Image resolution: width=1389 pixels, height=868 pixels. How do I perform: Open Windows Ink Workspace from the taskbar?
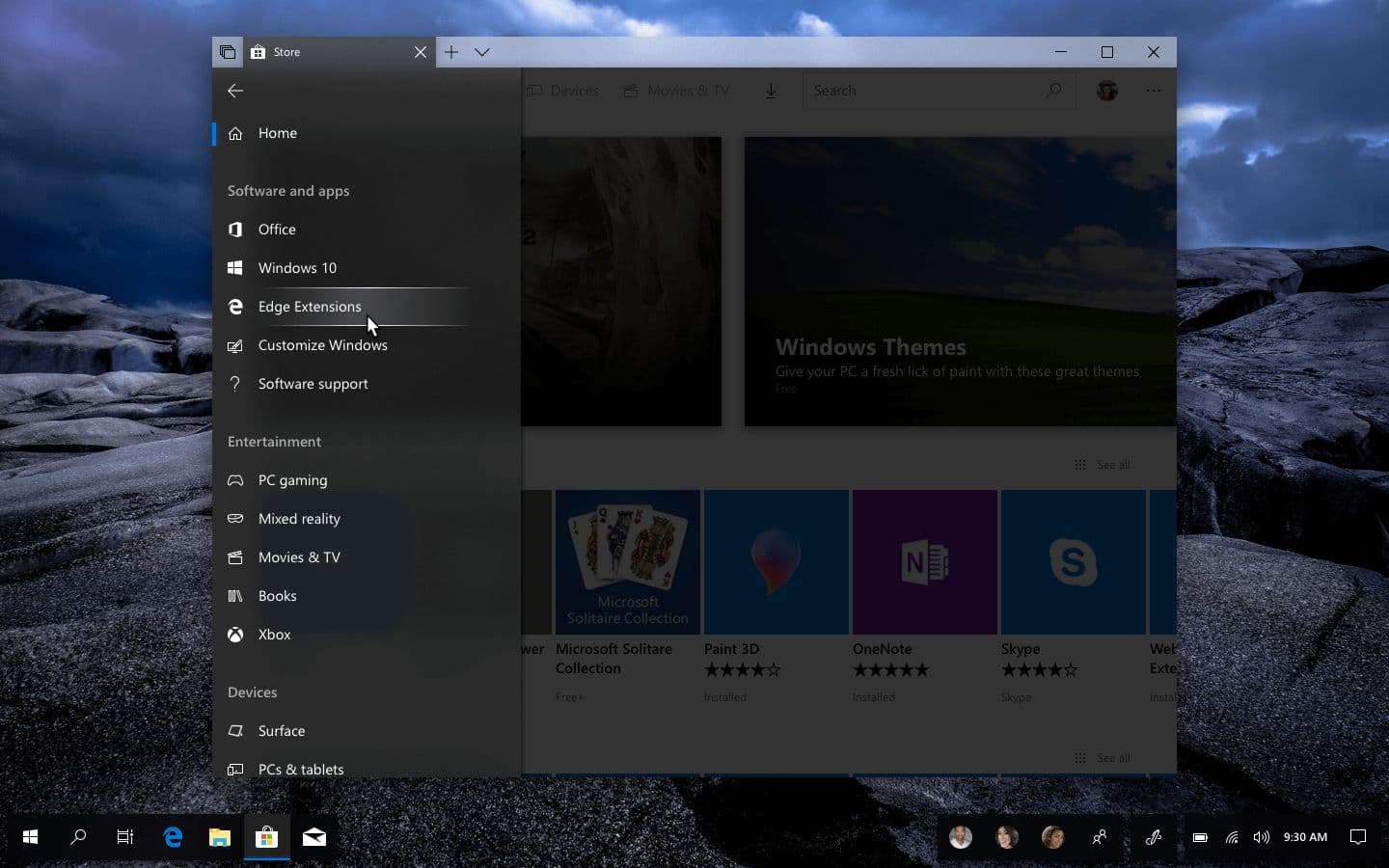coord(1155,838)
